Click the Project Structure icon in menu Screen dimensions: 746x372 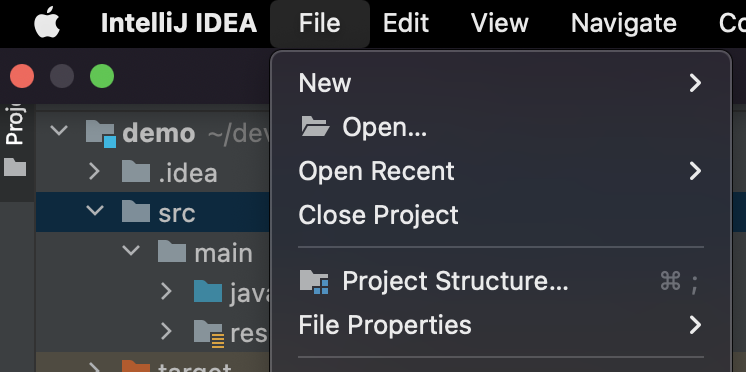tap(314, 282)
